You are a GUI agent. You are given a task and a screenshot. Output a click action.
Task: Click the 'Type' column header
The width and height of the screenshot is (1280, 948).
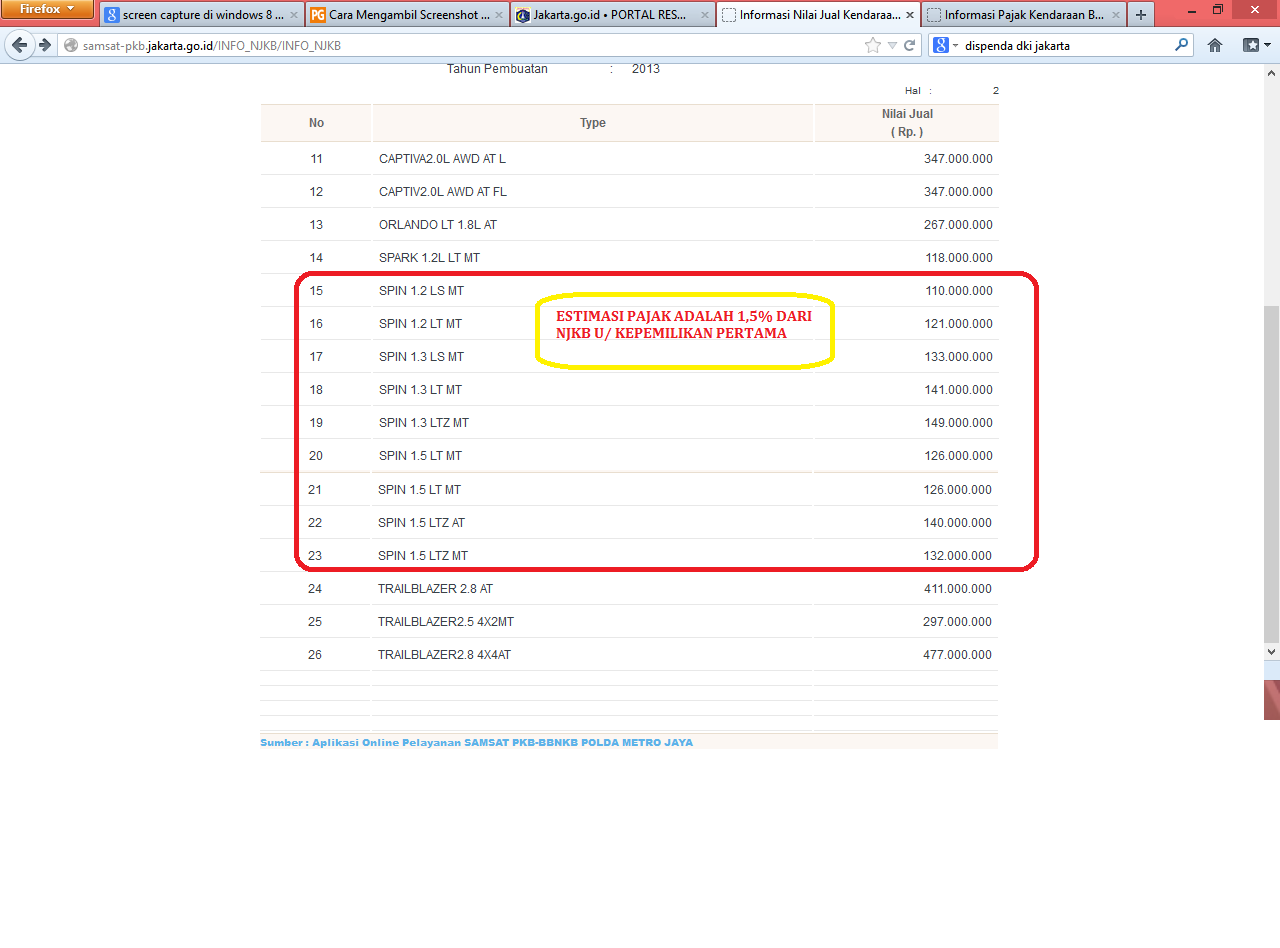(593, 123)
